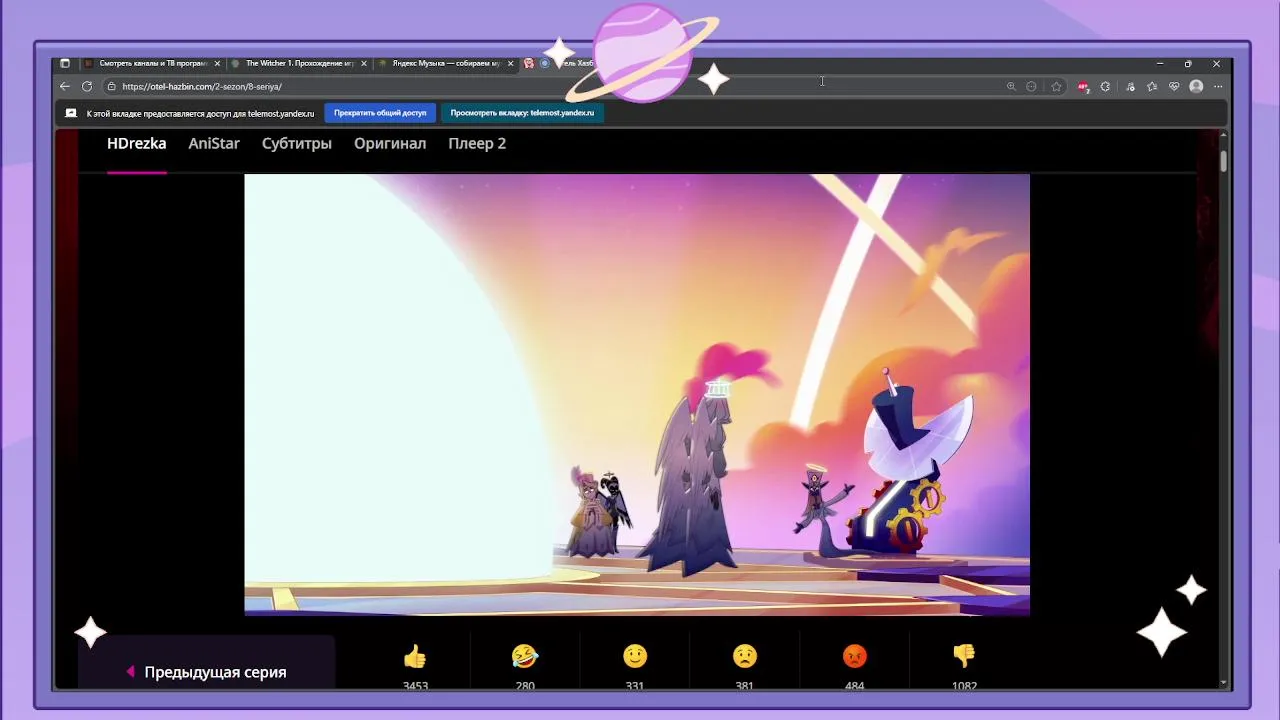The height and width of the screenshot is (720, 1280).
Task: Select the Плеер 2 tab
Action: [x=477, y=143]
